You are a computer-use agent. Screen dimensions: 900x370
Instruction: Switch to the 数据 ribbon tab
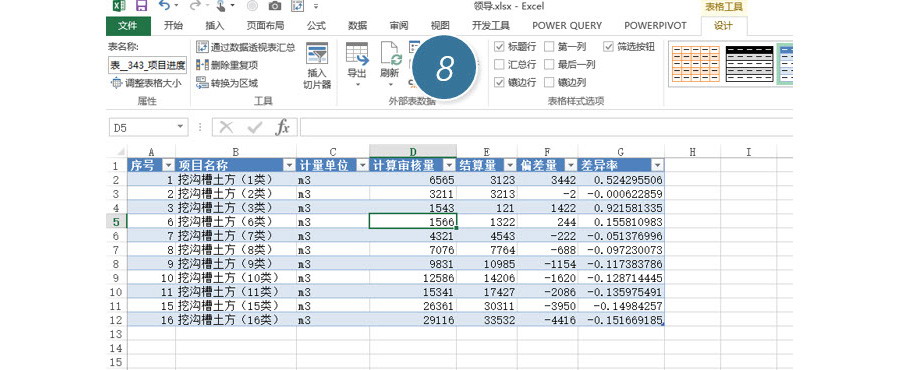click(358, 26)
